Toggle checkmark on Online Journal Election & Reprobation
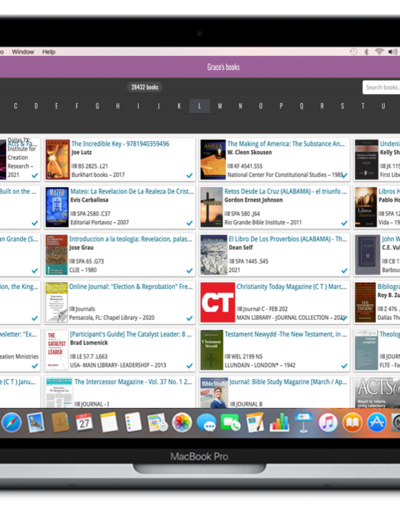Image resolution: width=400 pixels, height=516 pixels. pyautogui.click(x=189, y=318)
